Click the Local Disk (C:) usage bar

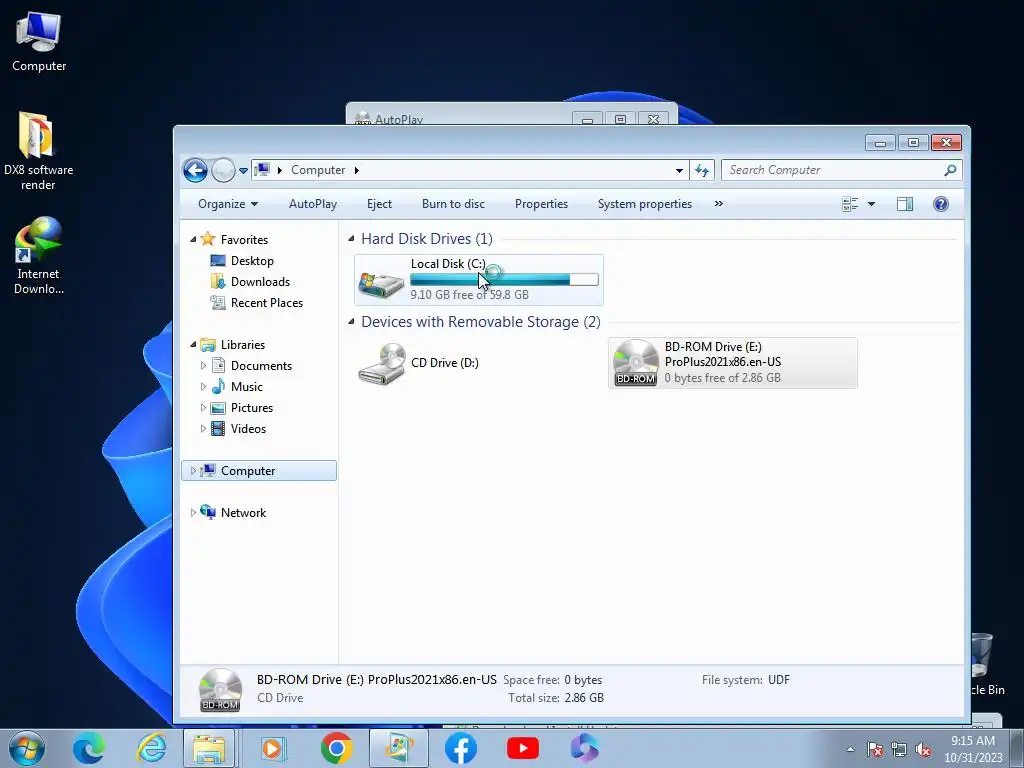[504, 280]
